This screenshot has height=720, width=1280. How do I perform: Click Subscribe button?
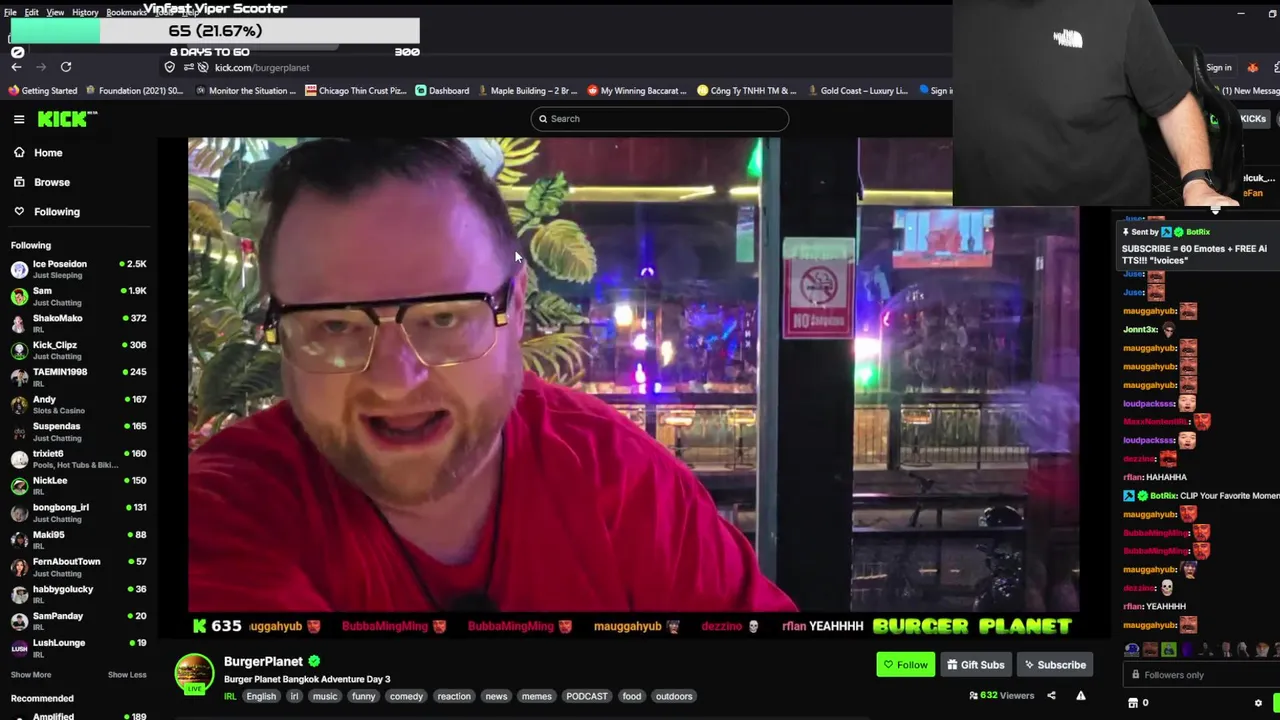(x=1054, y=665)
